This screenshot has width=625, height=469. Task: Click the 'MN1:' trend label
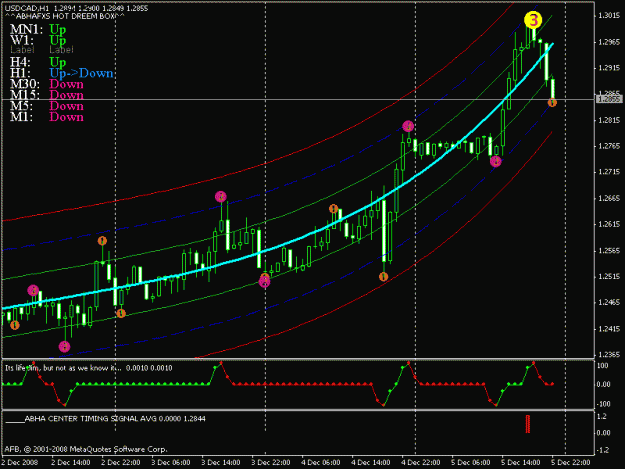[26, 29]
